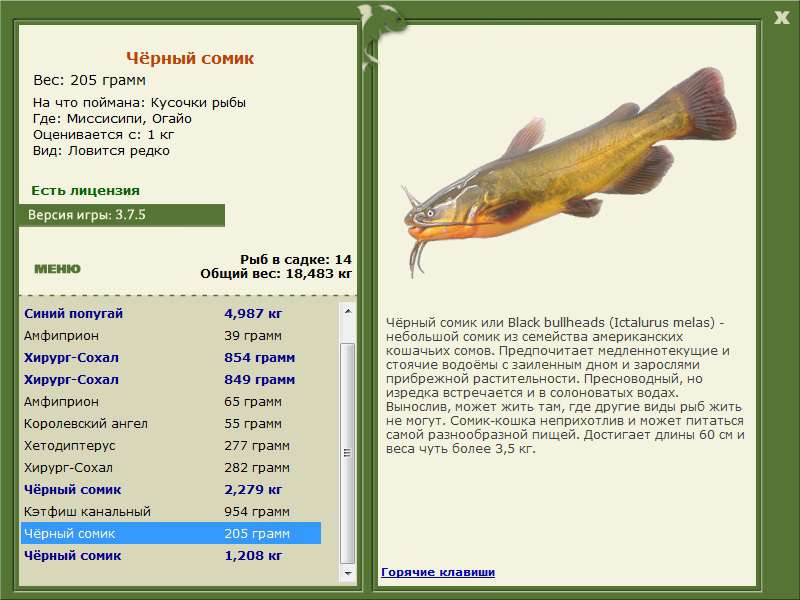
Task: Click the Вид: Ловится редко line
Action: click(101, 151)
